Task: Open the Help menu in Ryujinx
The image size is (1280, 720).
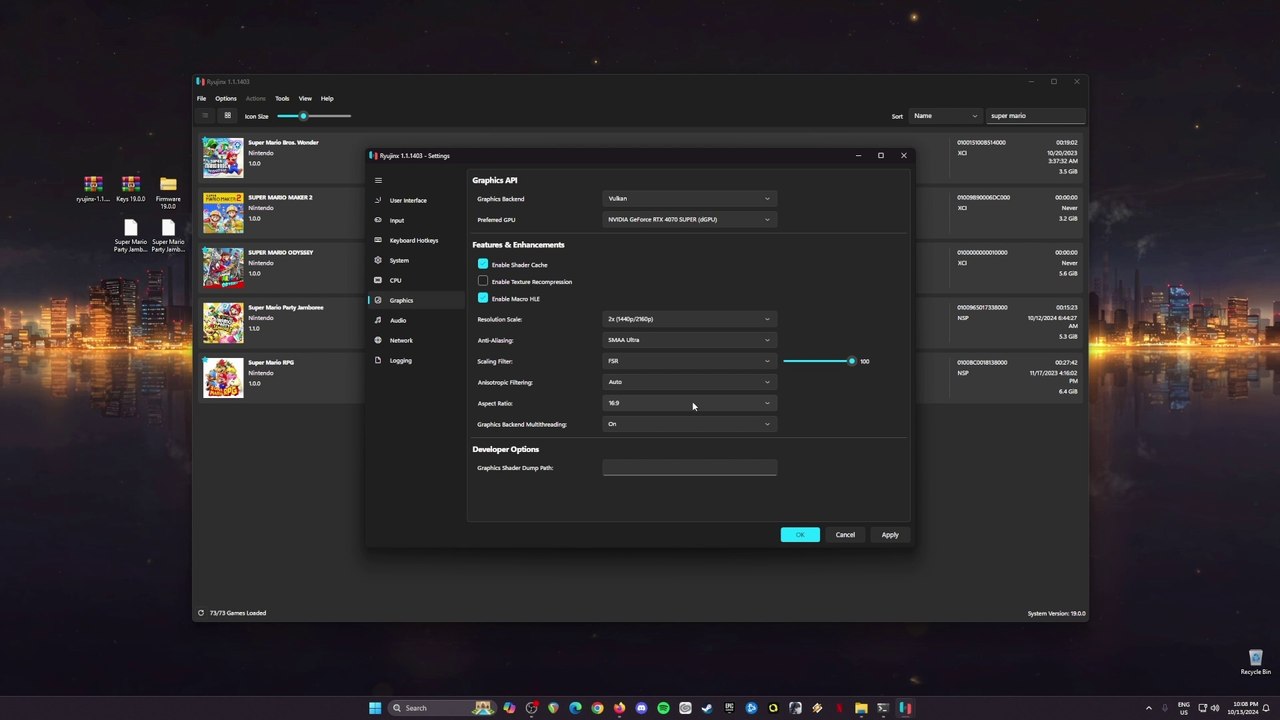Action: click(x=327, y=98)
